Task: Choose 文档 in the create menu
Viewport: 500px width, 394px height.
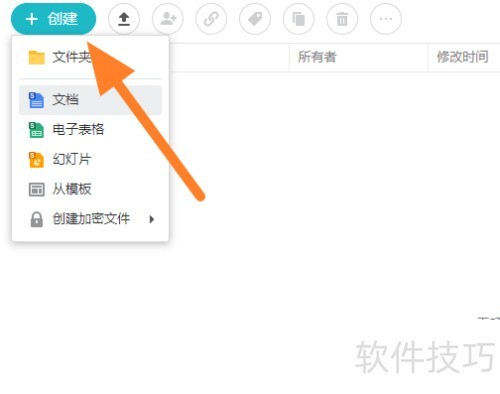Action: (x=90, y=100)
